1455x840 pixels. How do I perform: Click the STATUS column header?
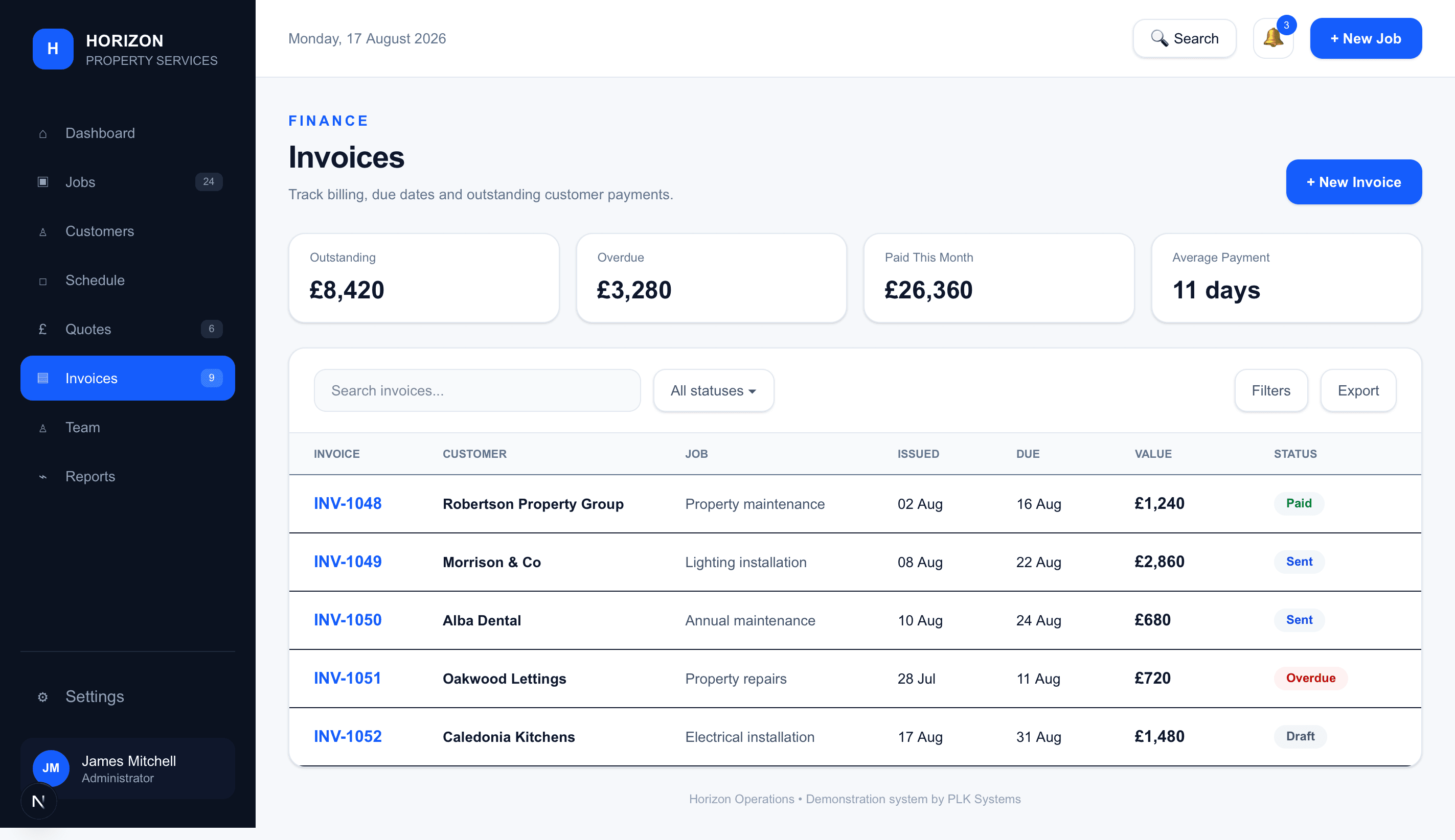point(1295,454)
